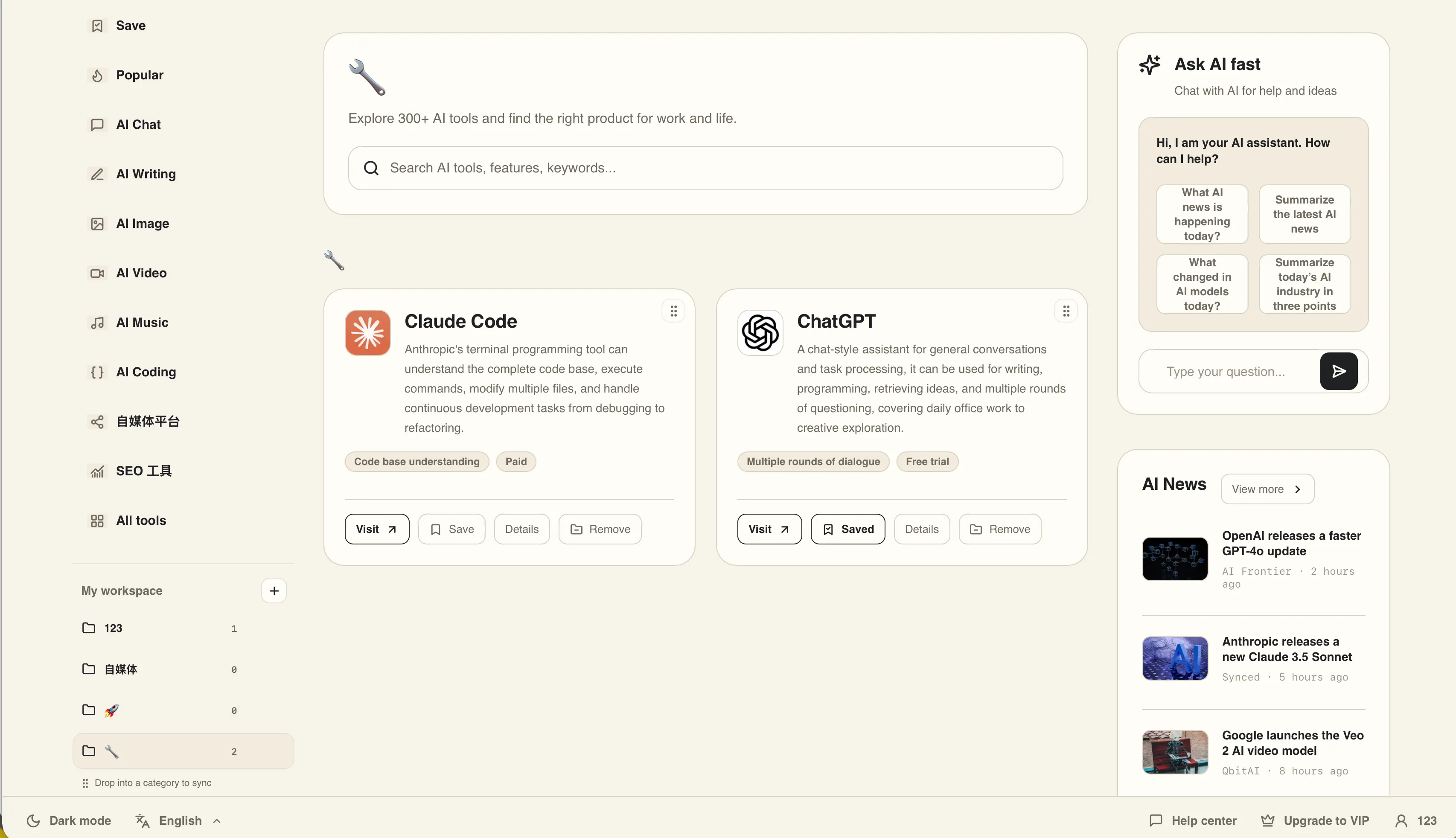Read "OpenAI releases a faster GPT-4o update"
This screenshot has width=1456, height=838.
coord(1291,543)
